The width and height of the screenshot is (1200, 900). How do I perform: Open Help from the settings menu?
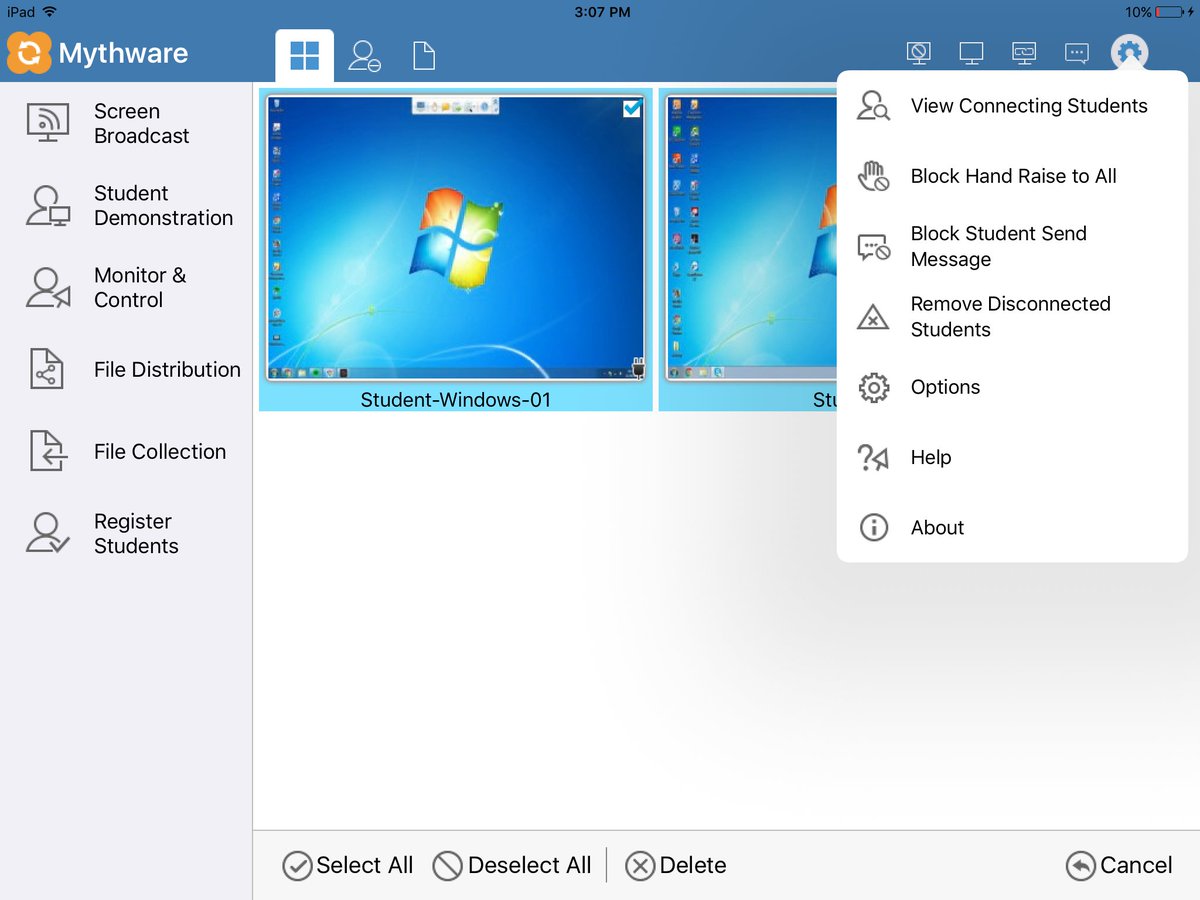click(x=1012, y=457)
